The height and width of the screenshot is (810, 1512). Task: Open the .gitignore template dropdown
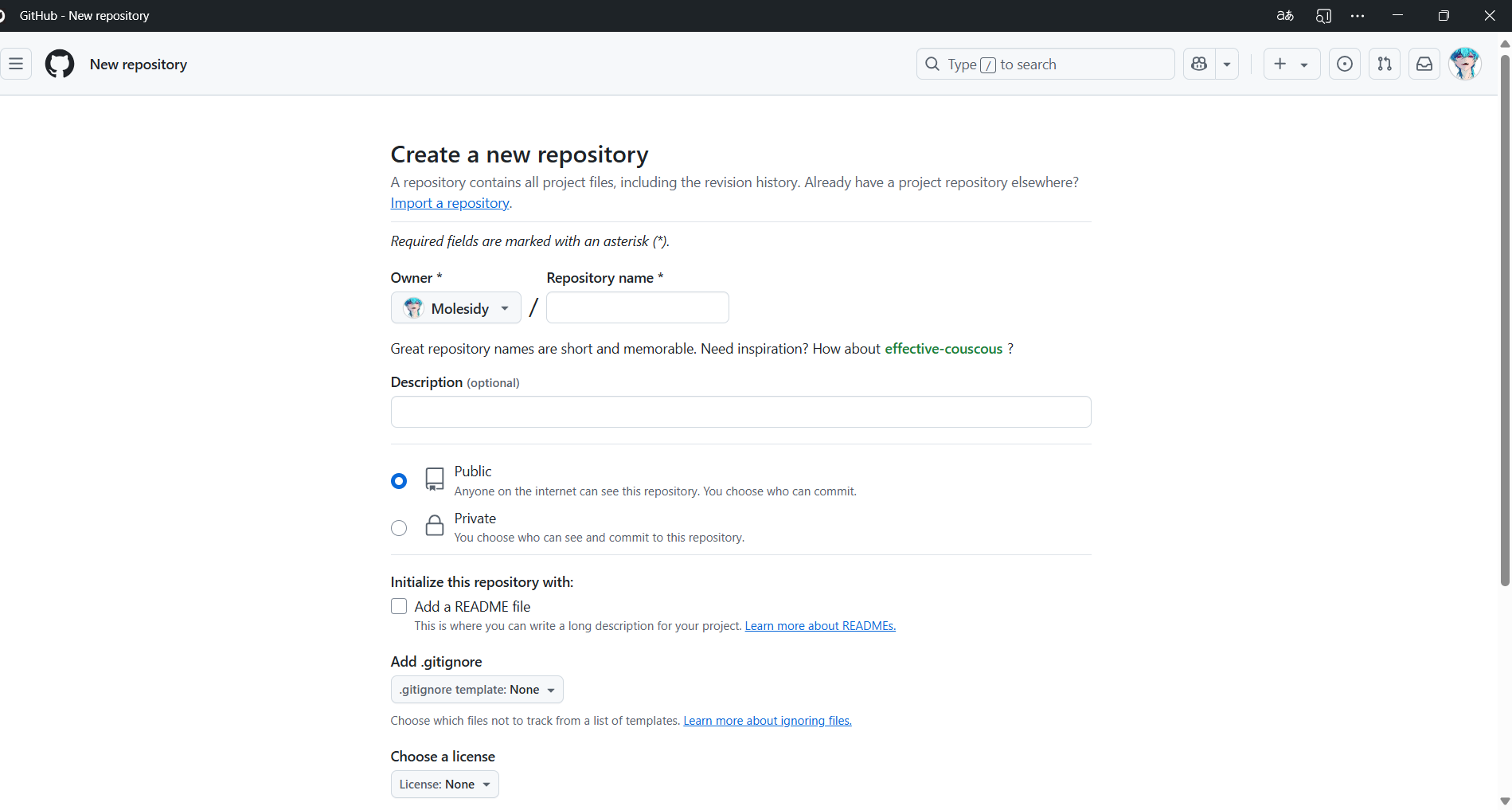[477, 690]
